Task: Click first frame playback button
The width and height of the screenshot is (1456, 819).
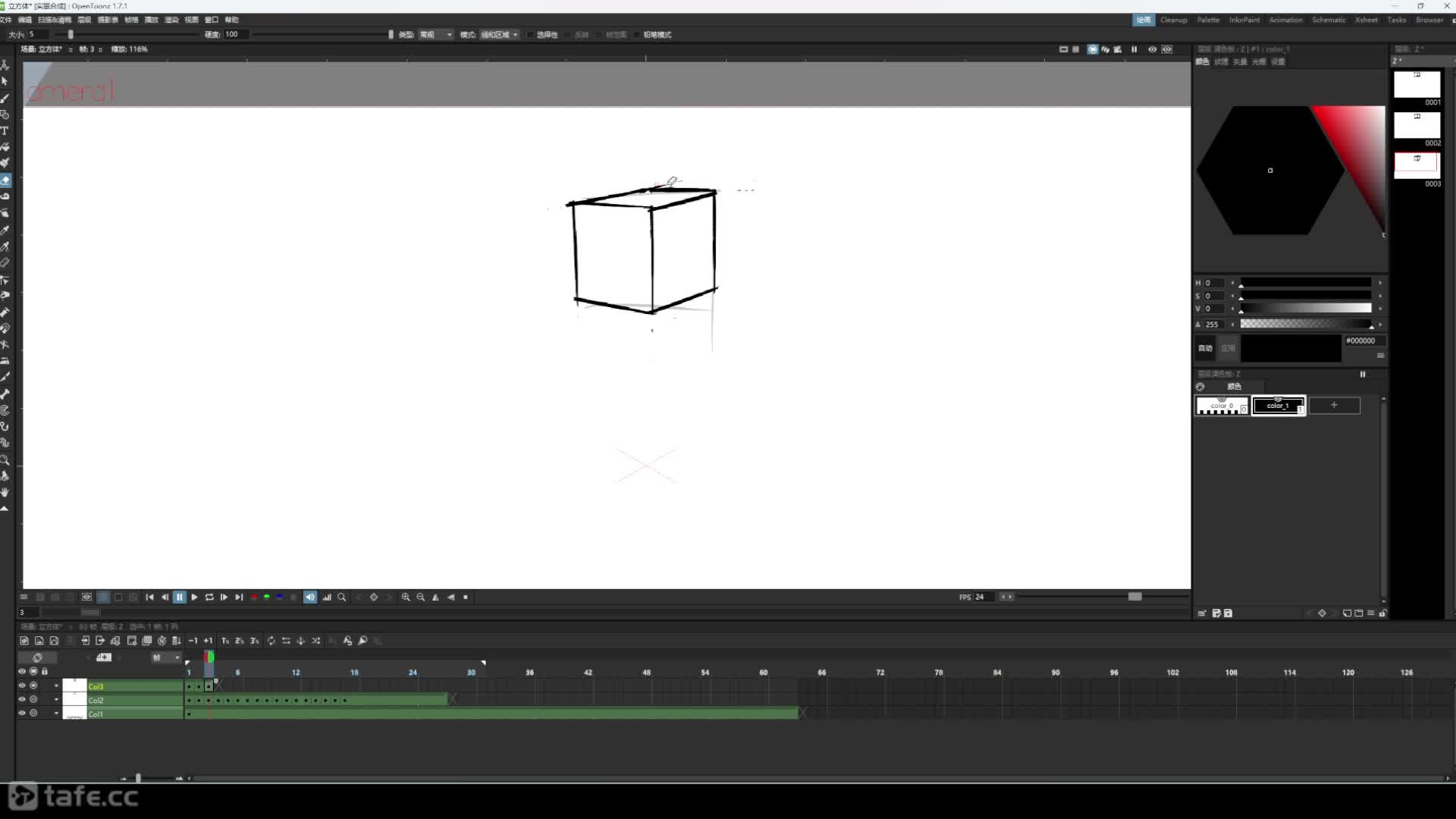Action: click(x=149, y=598)
